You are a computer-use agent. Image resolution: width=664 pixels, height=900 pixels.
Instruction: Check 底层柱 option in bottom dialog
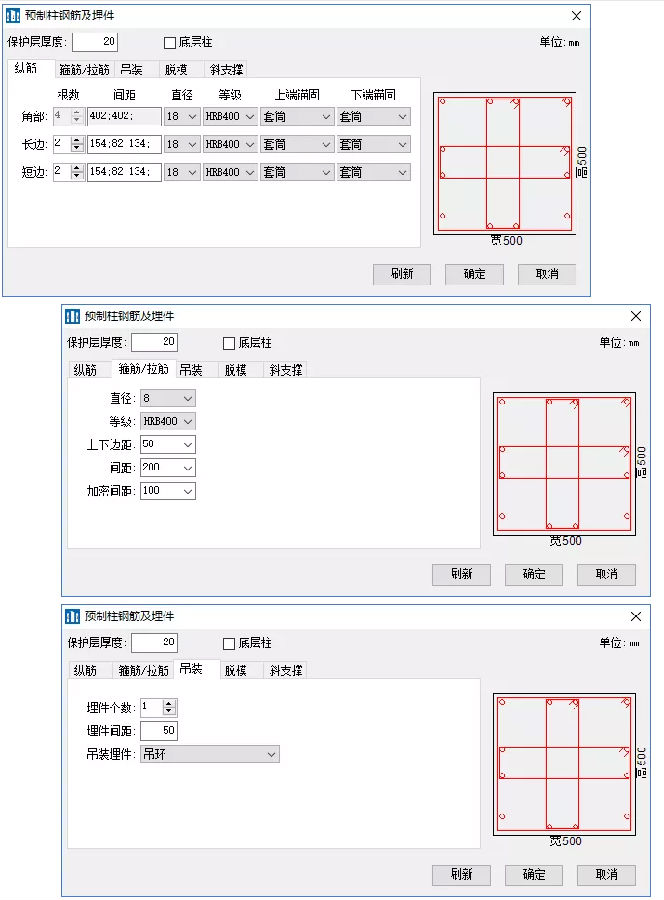[x=229, y=643]
